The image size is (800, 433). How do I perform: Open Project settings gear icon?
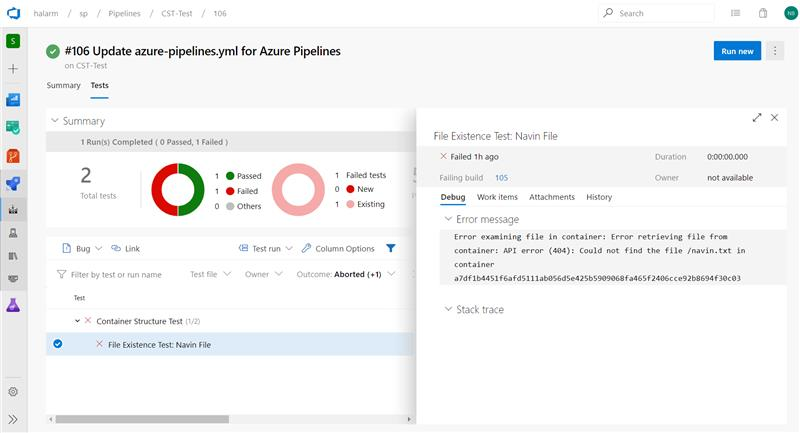coord(14,392)
